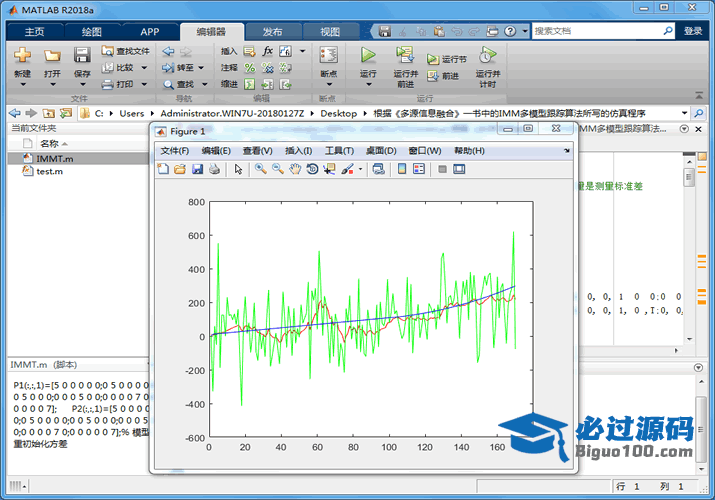Click the New (新建) file icon

22,56
